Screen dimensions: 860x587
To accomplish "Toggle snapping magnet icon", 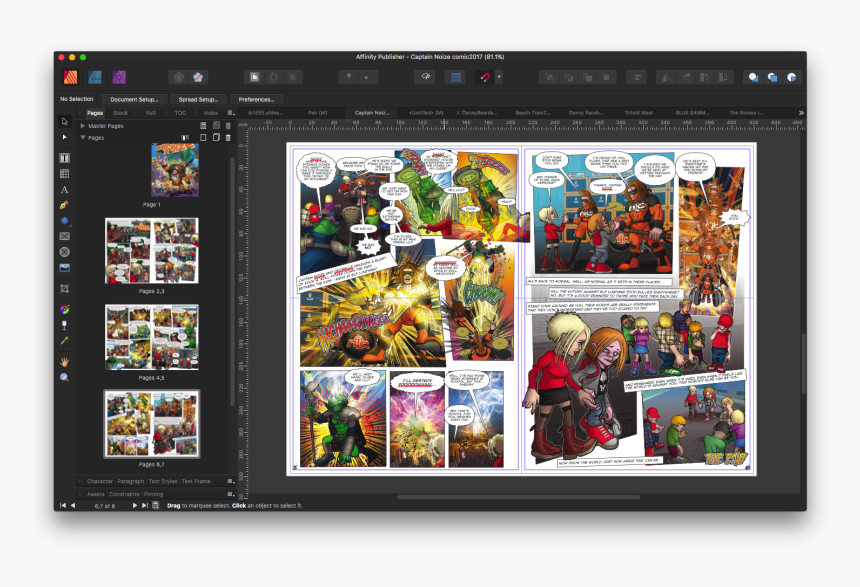I will coord(484,77).
